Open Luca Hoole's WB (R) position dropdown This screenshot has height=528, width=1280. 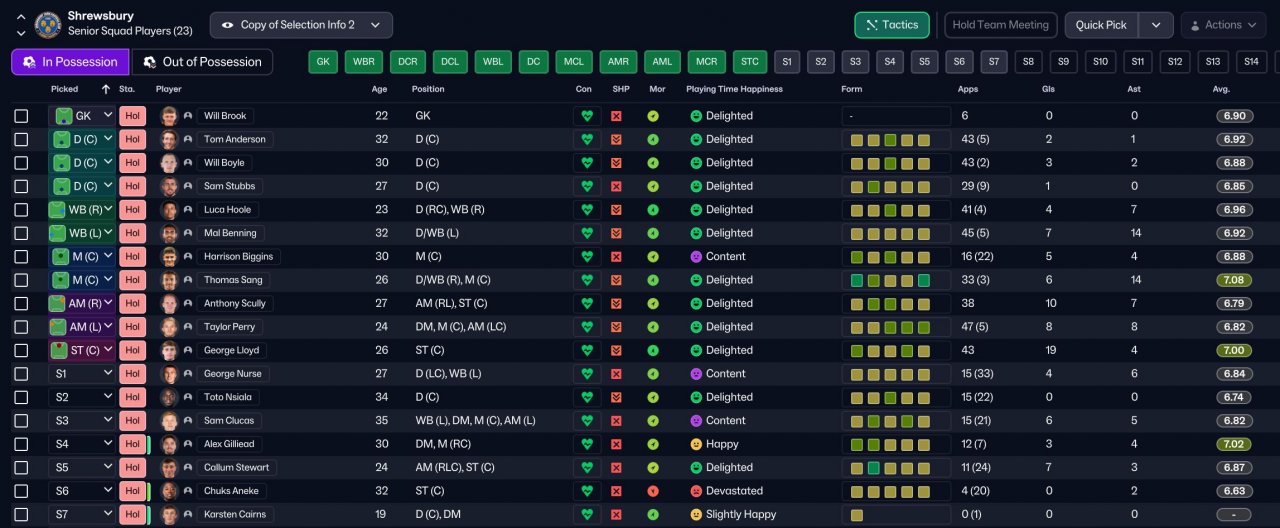(x=82, y=210)
